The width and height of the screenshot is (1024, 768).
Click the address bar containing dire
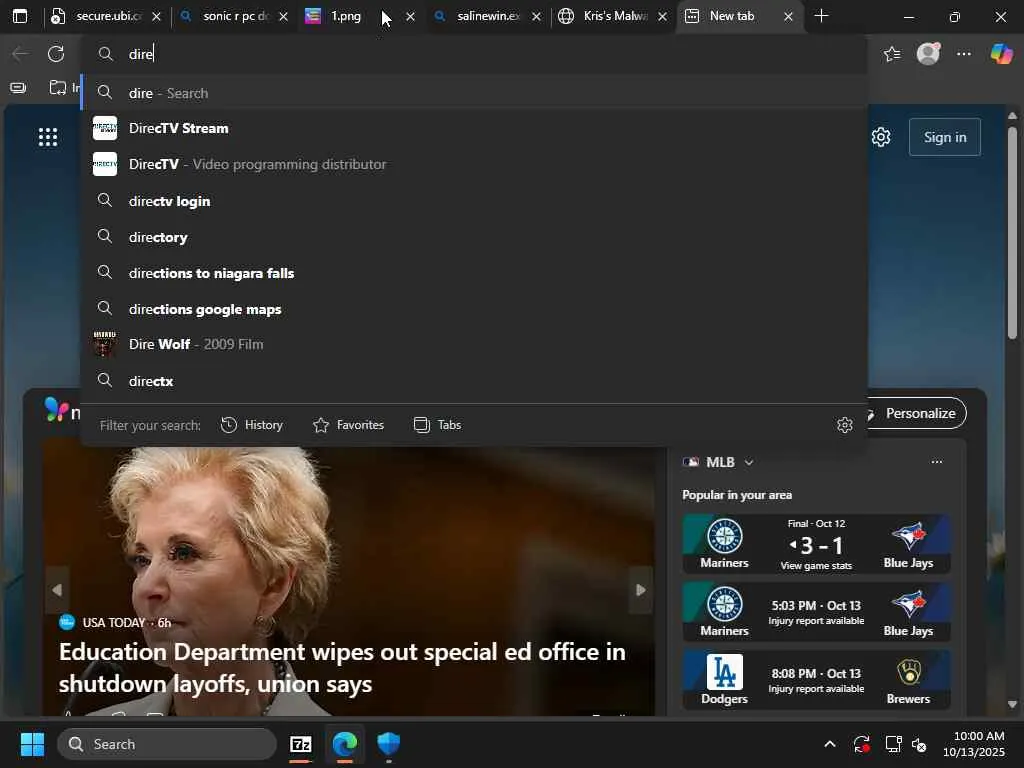(x=473, y=54)
